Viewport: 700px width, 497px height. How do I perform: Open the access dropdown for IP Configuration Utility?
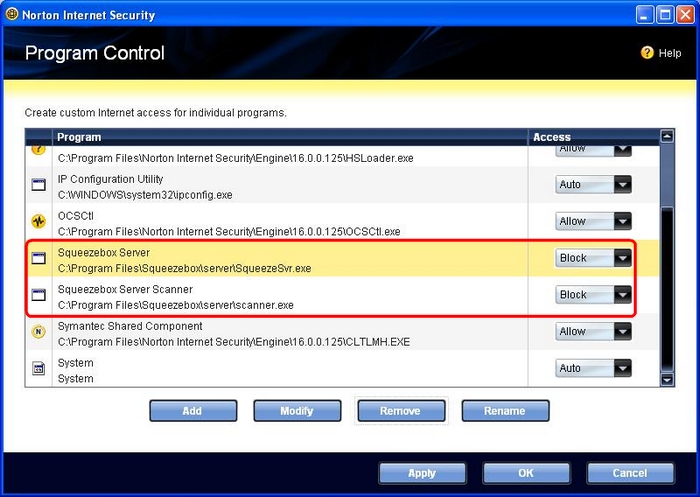593,184
